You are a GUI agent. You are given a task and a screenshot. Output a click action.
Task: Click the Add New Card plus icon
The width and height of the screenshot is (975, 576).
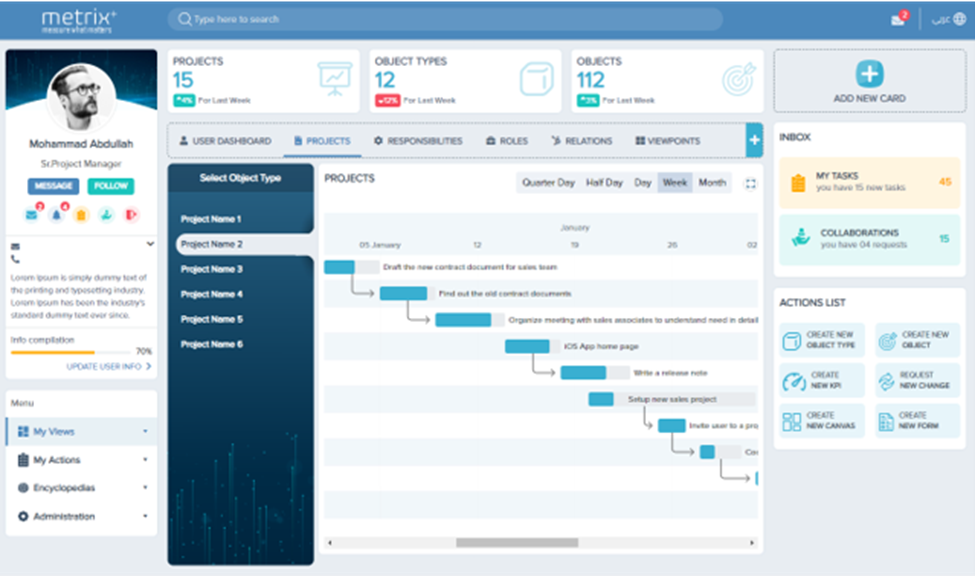pyautogui.click(x=869, y=74)
